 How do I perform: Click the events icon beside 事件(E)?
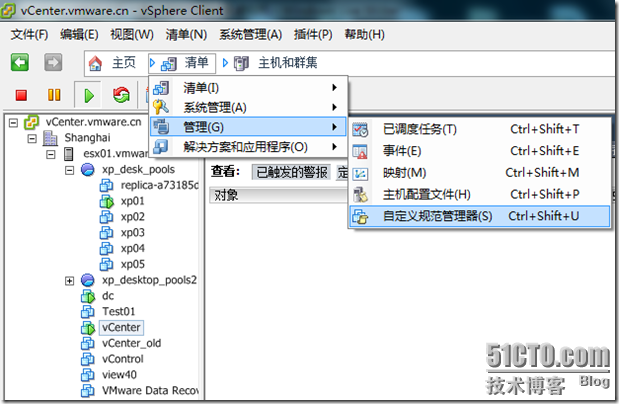[360, 152]
